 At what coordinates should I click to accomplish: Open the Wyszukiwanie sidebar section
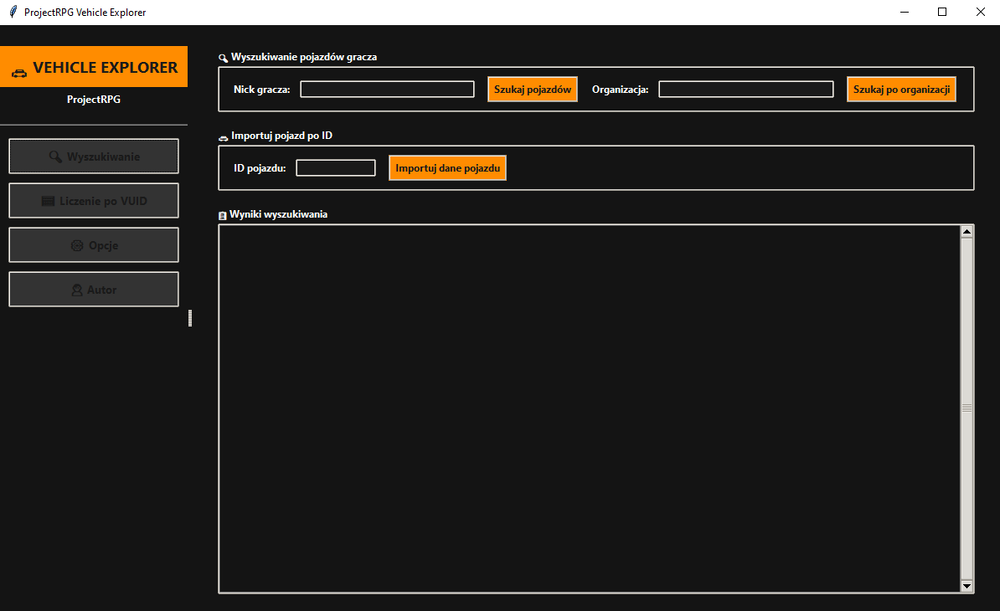(x=94, y=156)
